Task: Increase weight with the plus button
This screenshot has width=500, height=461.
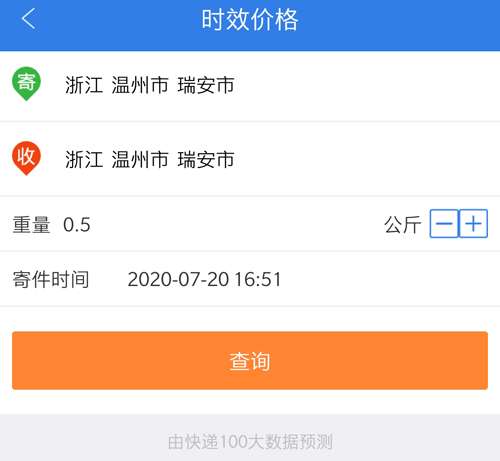Action: 473,224
